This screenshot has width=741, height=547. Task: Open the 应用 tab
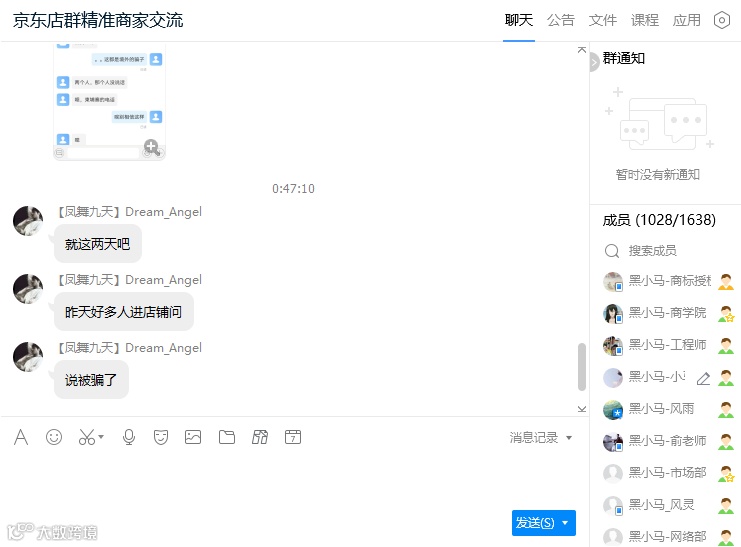click(687, 20)
